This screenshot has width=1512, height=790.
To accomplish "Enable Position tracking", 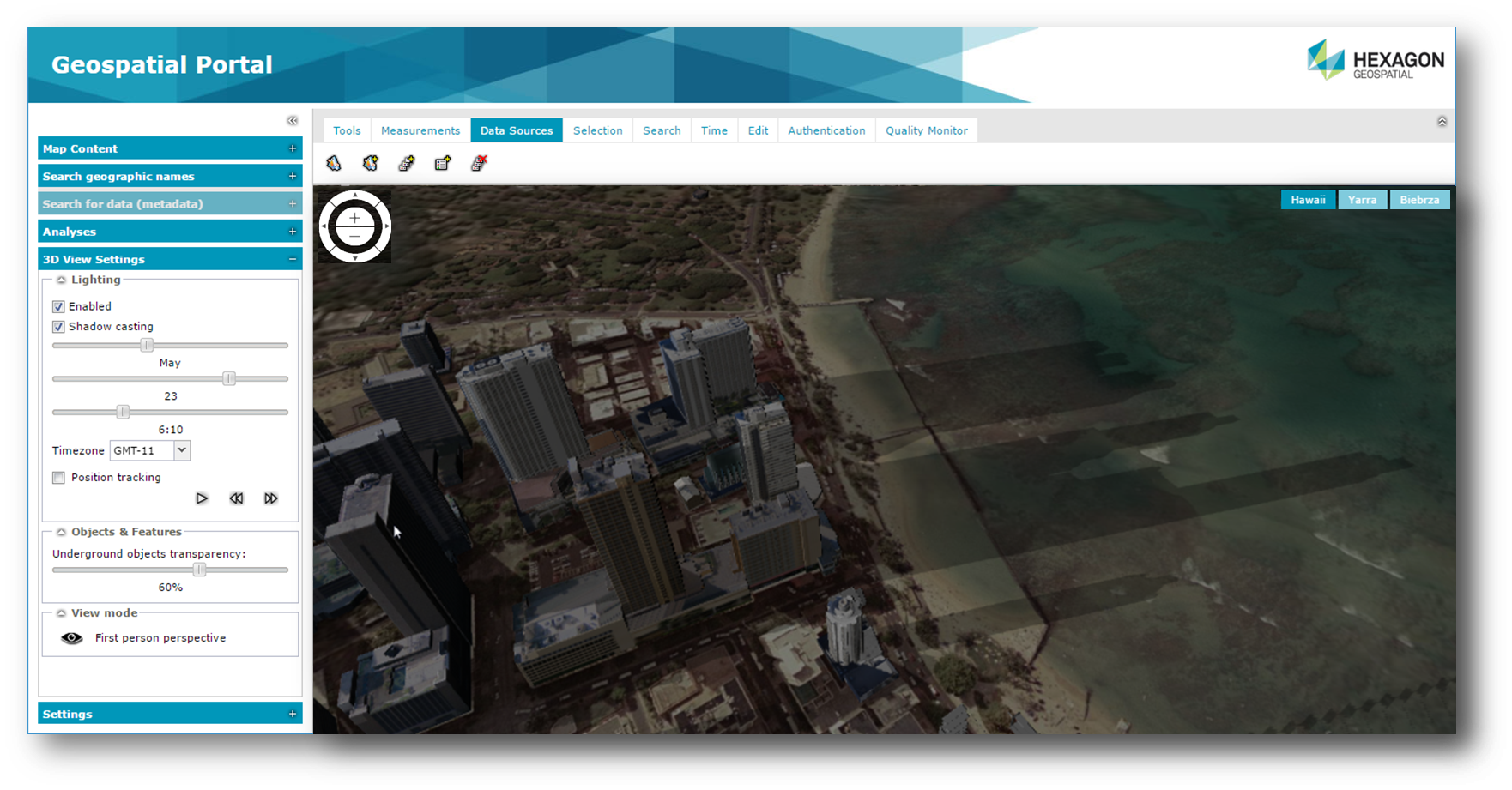I will click(57, 478).
